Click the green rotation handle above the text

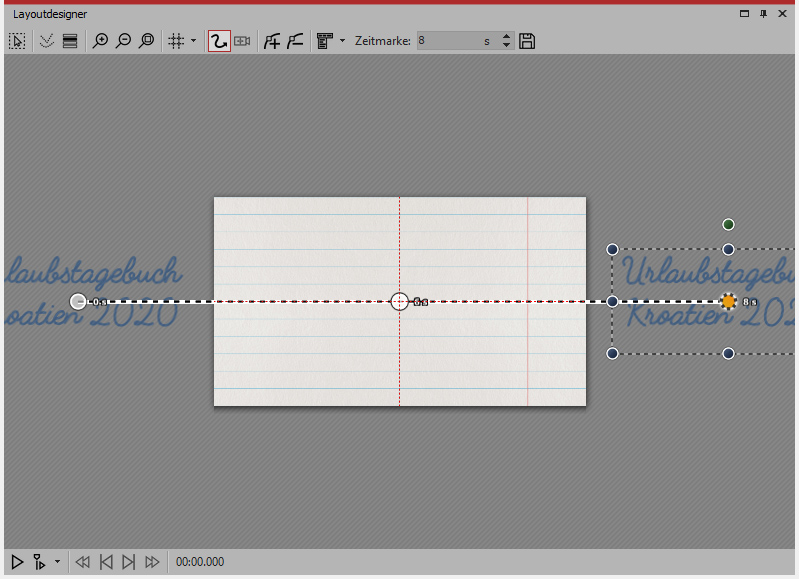click(x=729, y=224)
